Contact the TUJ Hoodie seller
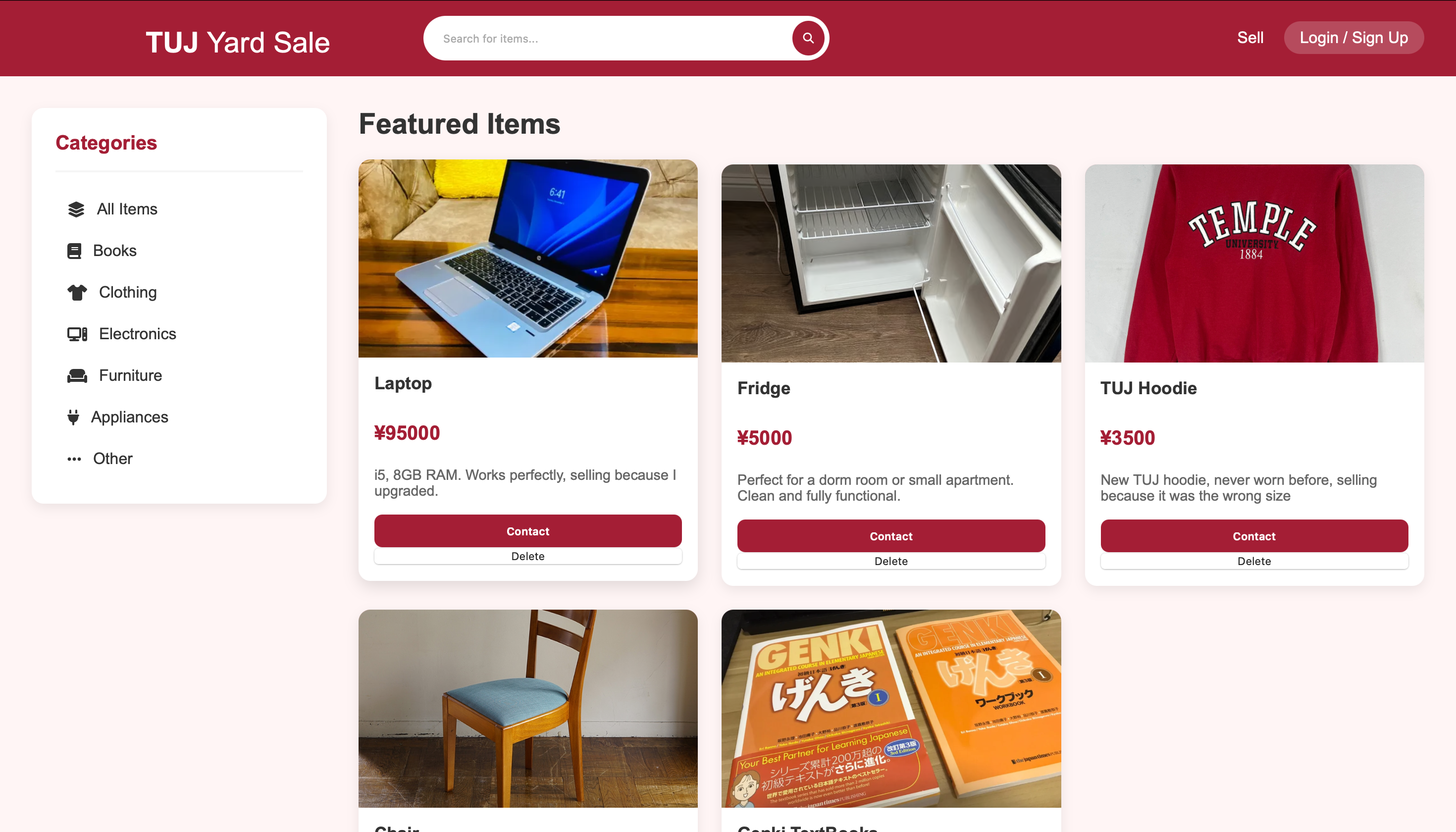Screen dimensions: 1456x832 tap(1254, 536)
